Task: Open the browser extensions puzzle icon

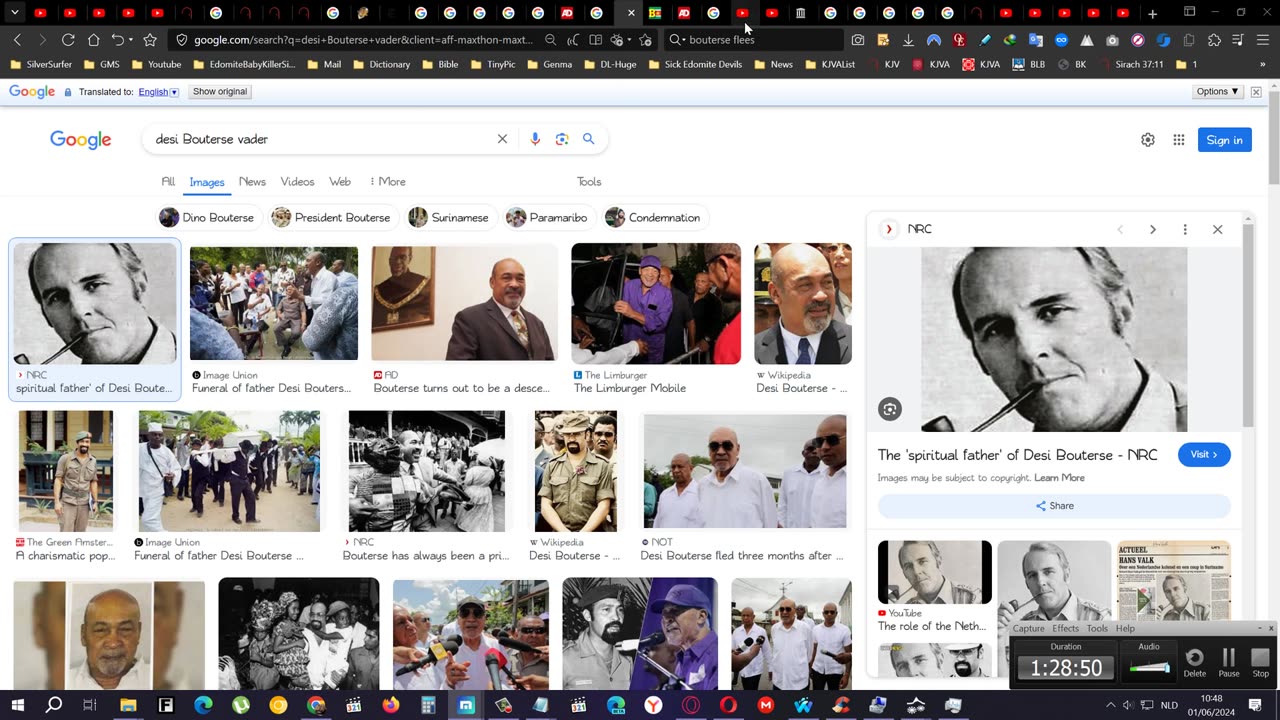Action: coord(1214,40)
